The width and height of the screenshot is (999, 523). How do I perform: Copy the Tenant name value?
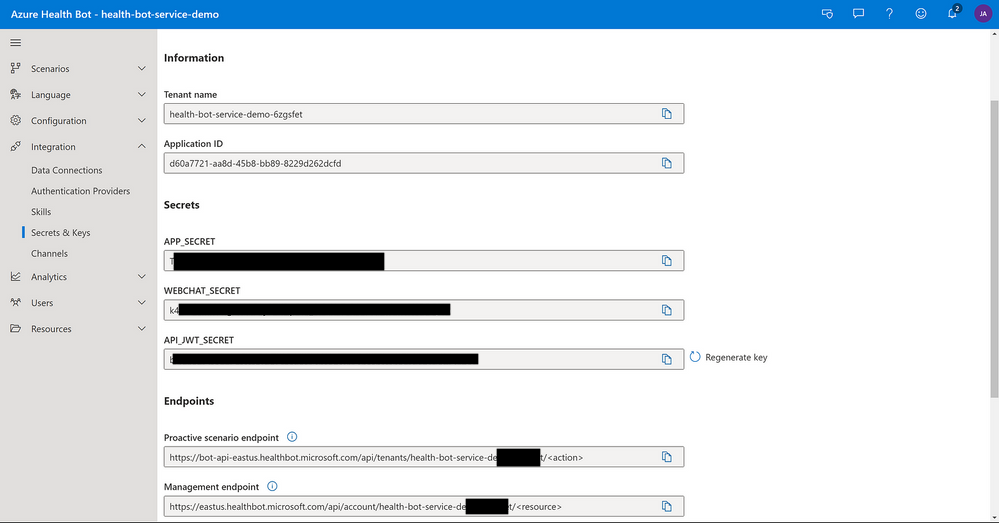[666, 113]
